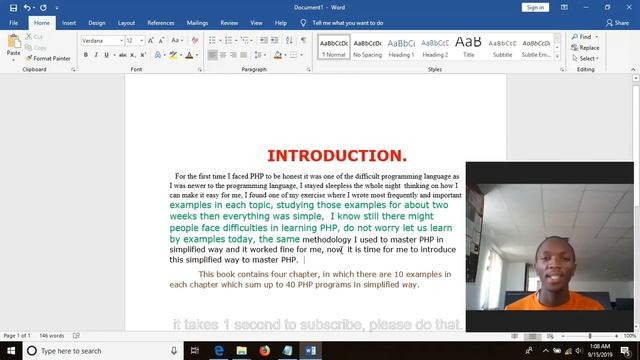The image size is (640, 360).
Task: Expand Select dropdown in Editing
Action: pos(586,59)
